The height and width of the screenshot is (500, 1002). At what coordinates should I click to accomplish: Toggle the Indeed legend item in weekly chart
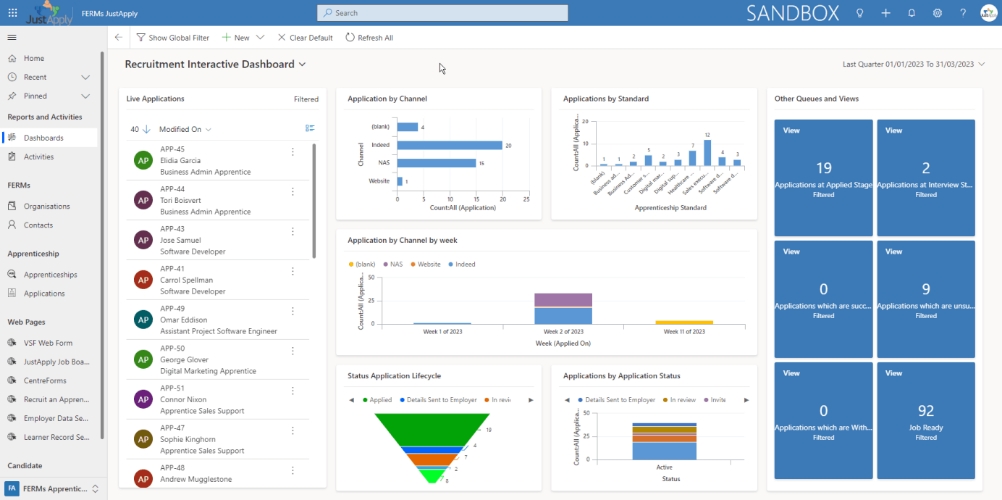462,264
